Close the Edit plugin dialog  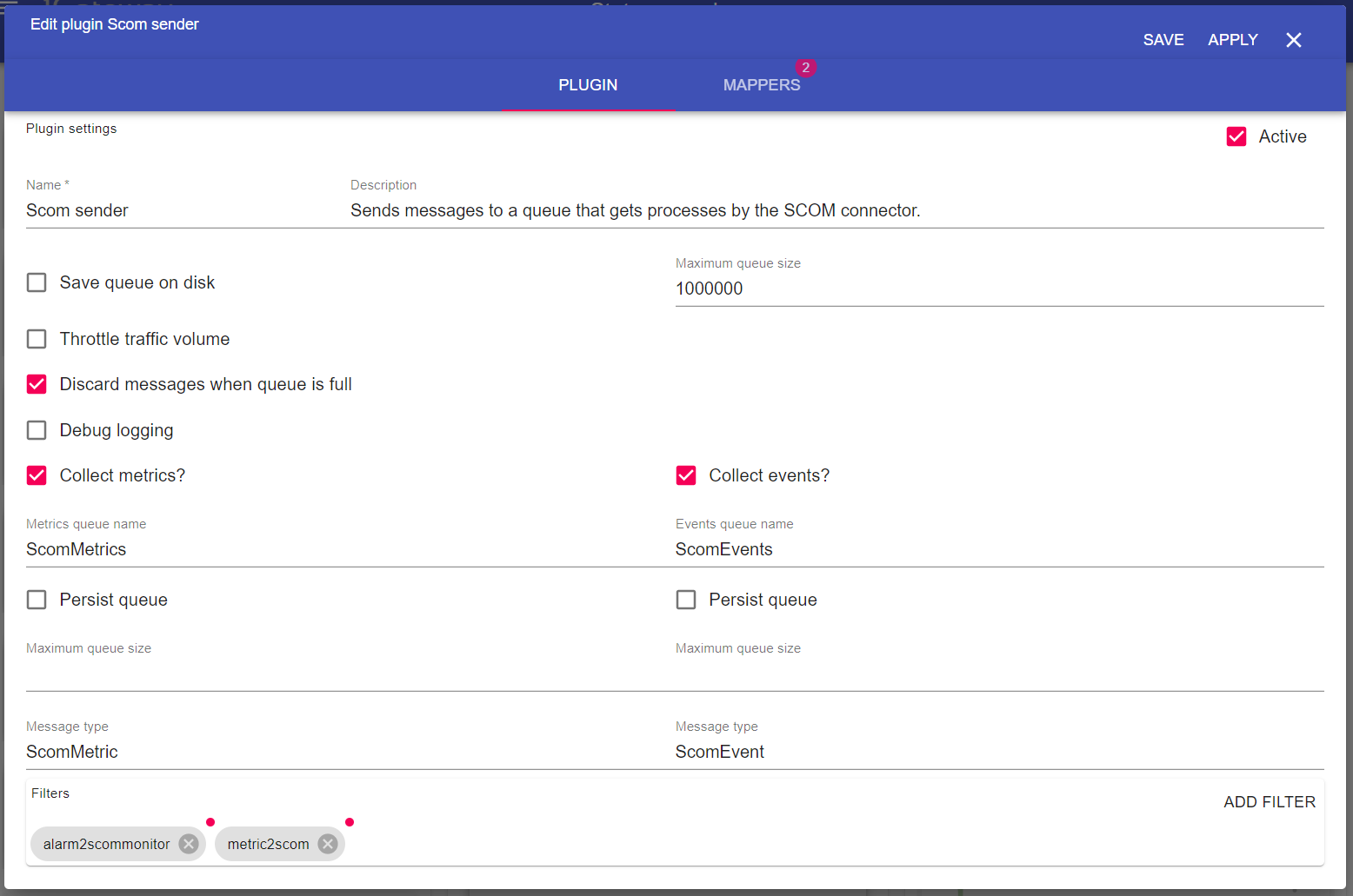[1293, 40]
